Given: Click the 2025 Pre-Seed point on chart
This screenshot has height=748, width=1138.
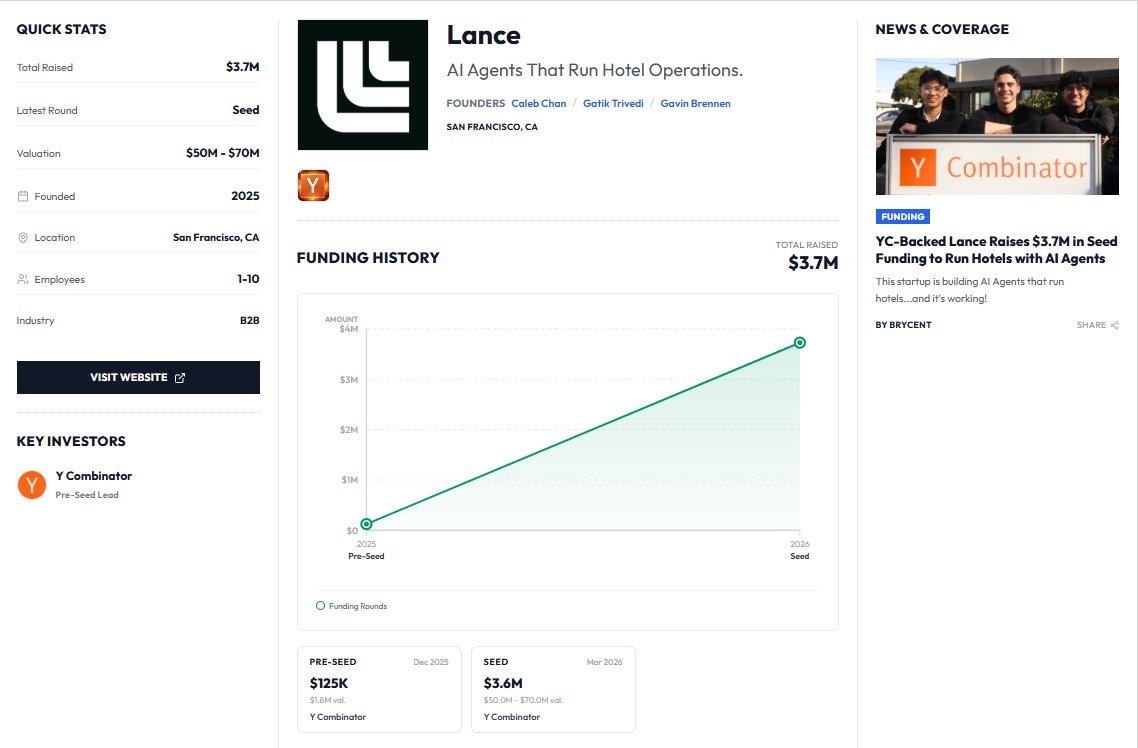Looking at the screenshot, I should pos(367,524).
